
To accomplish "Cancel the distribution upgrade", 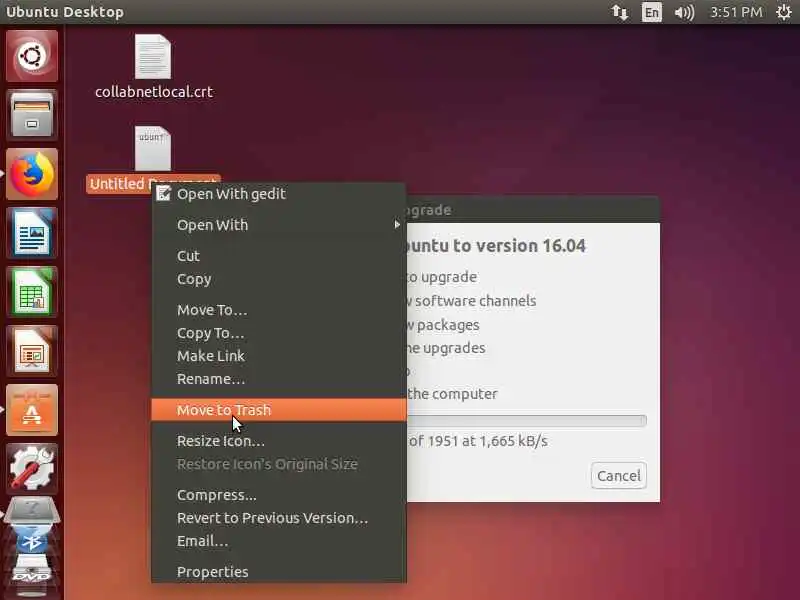I will pos(619,476).
